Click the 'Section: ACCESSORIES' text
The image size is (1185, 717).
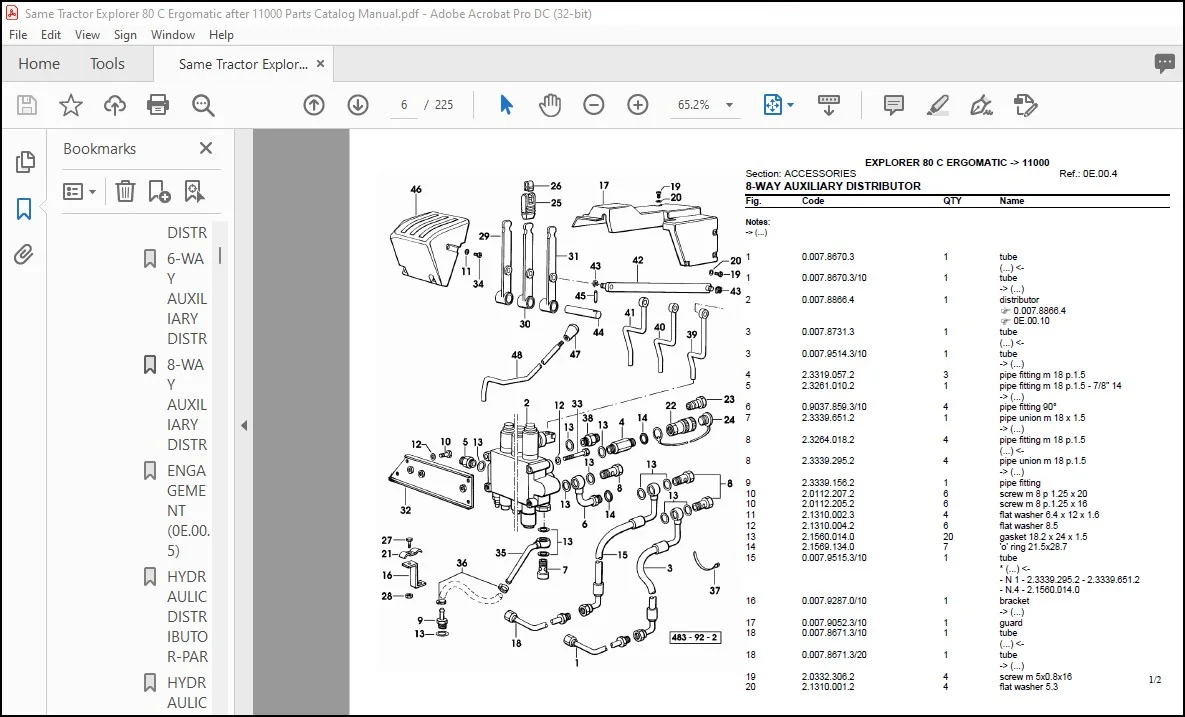[800, 174]
